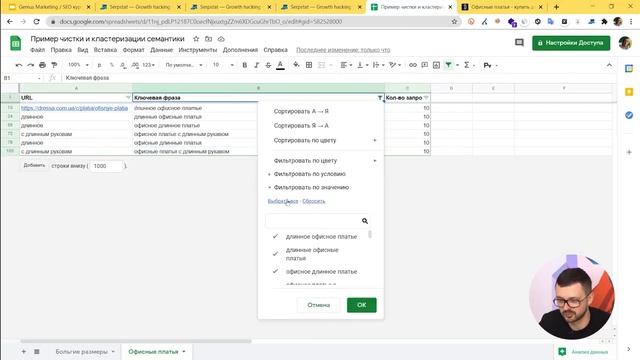Open the Справка menu
Image resolution: width=640 pixels, height=360 pixels.
pos(276,50)
